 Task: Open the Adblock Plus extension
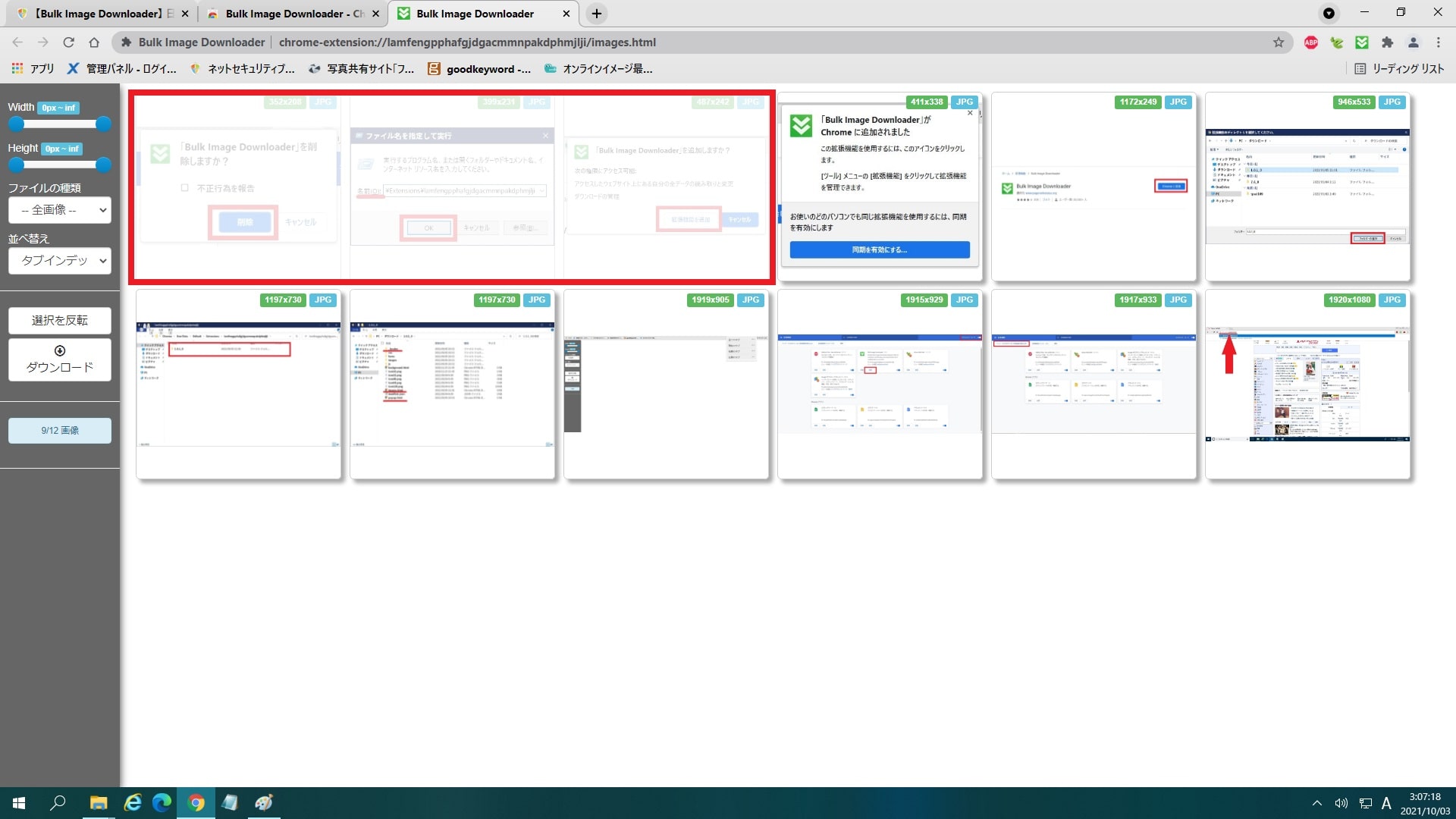1311,42
